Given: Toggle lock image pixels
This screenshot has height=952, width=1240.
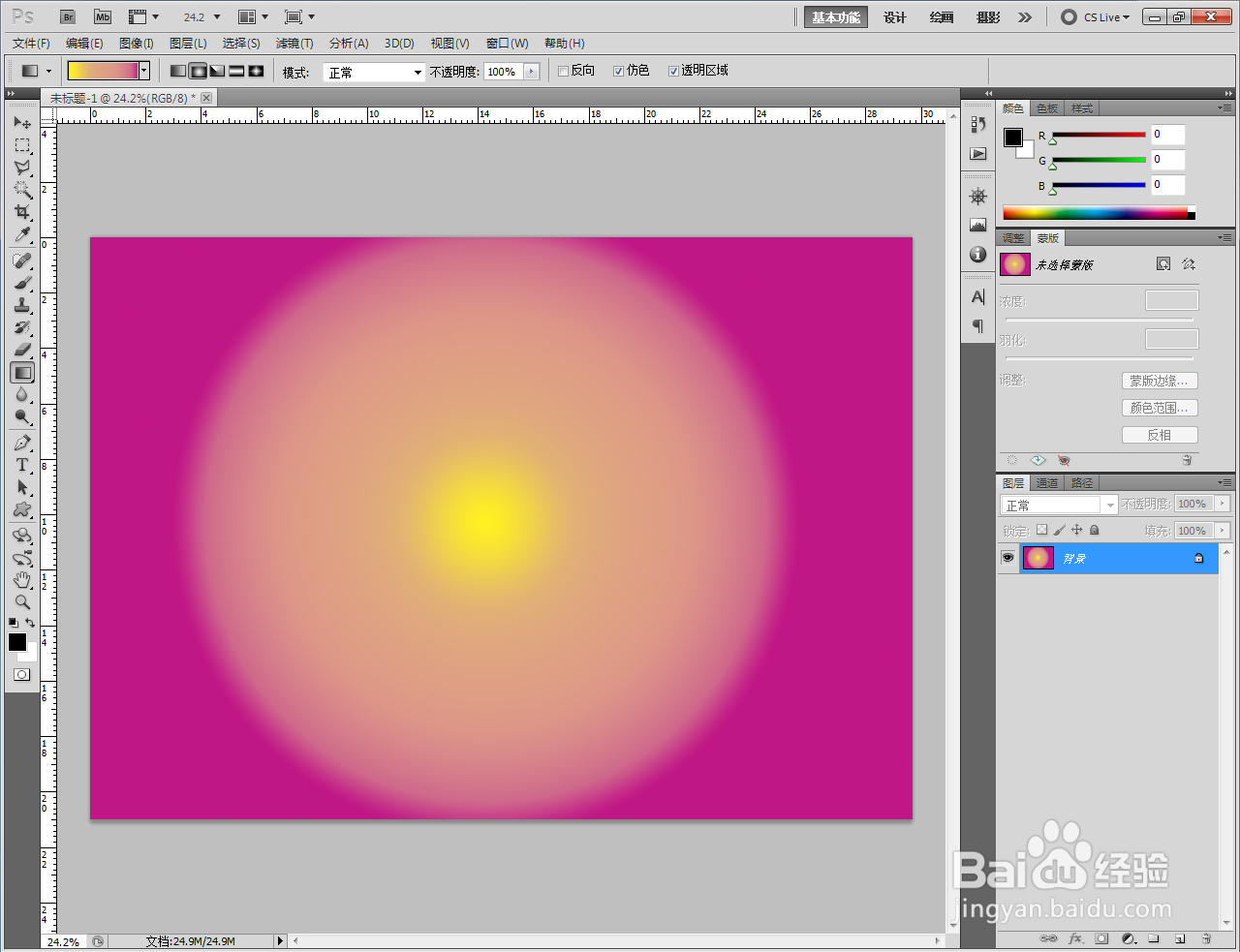Looking at the screenshot, I should pyautogui.click(x=1059, y=530).
